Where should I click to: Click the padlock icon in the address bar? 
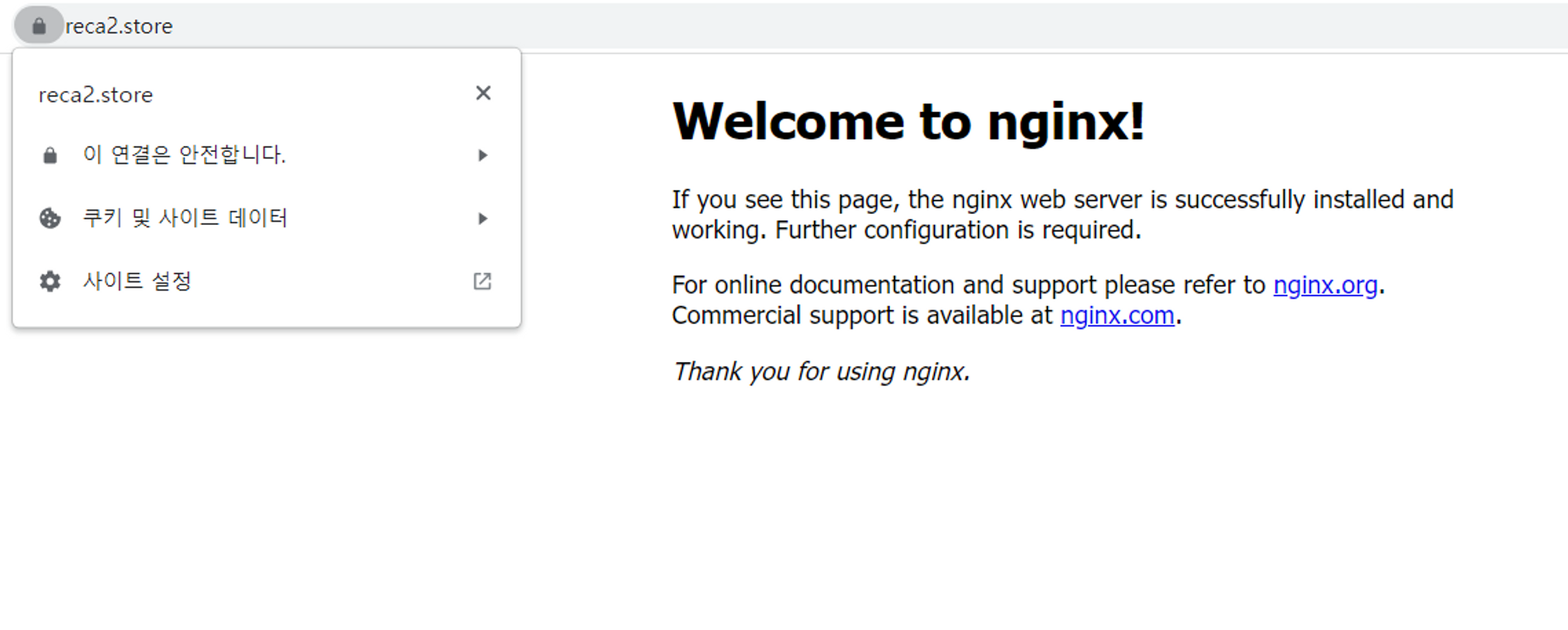38,26
